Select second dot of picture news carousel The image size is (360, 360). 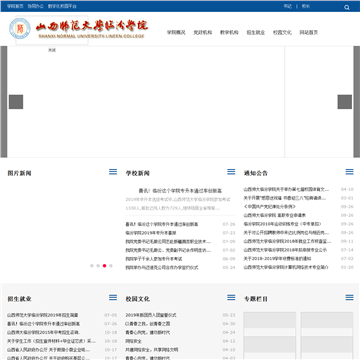tap(98, 266)
